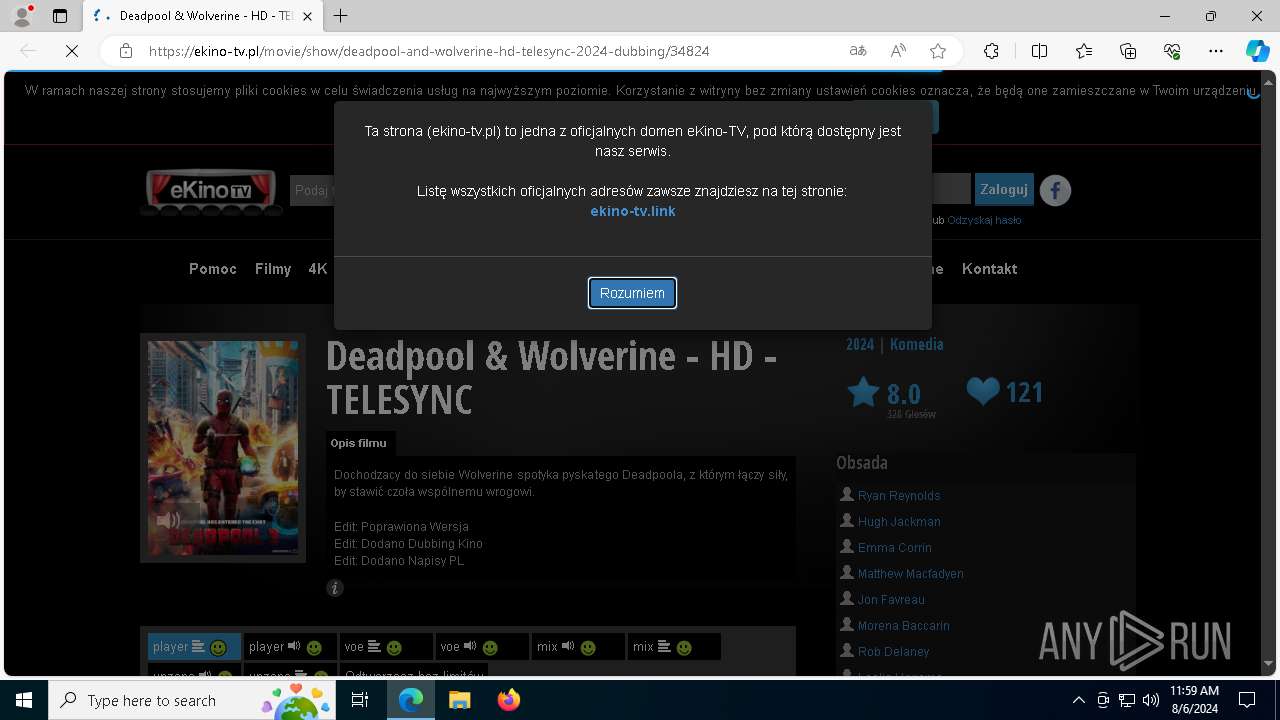Open the volume control in tray
This screenshot has height=720, width=1280.
point(1151,700)
